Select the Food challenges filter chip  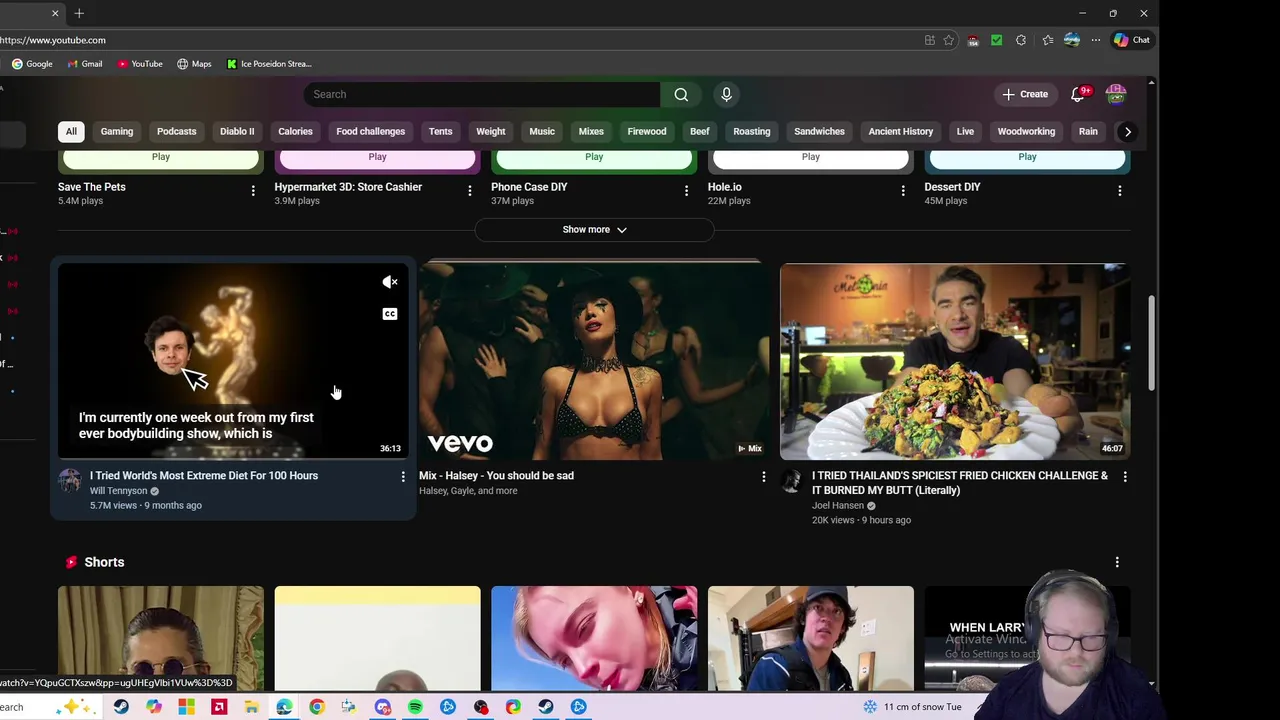370,131
